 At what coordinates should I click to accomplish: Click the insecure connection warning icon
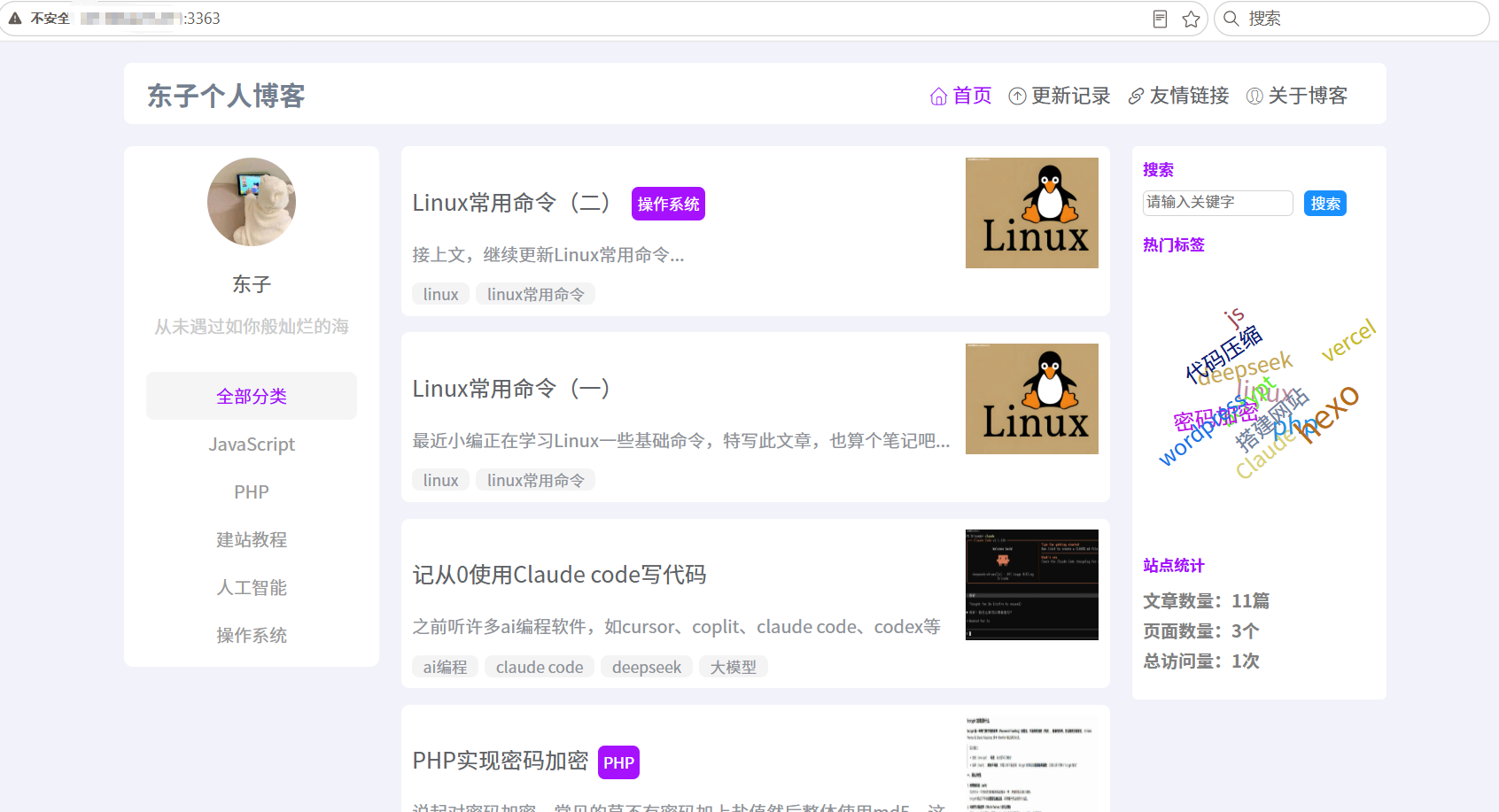pos(15,18)
